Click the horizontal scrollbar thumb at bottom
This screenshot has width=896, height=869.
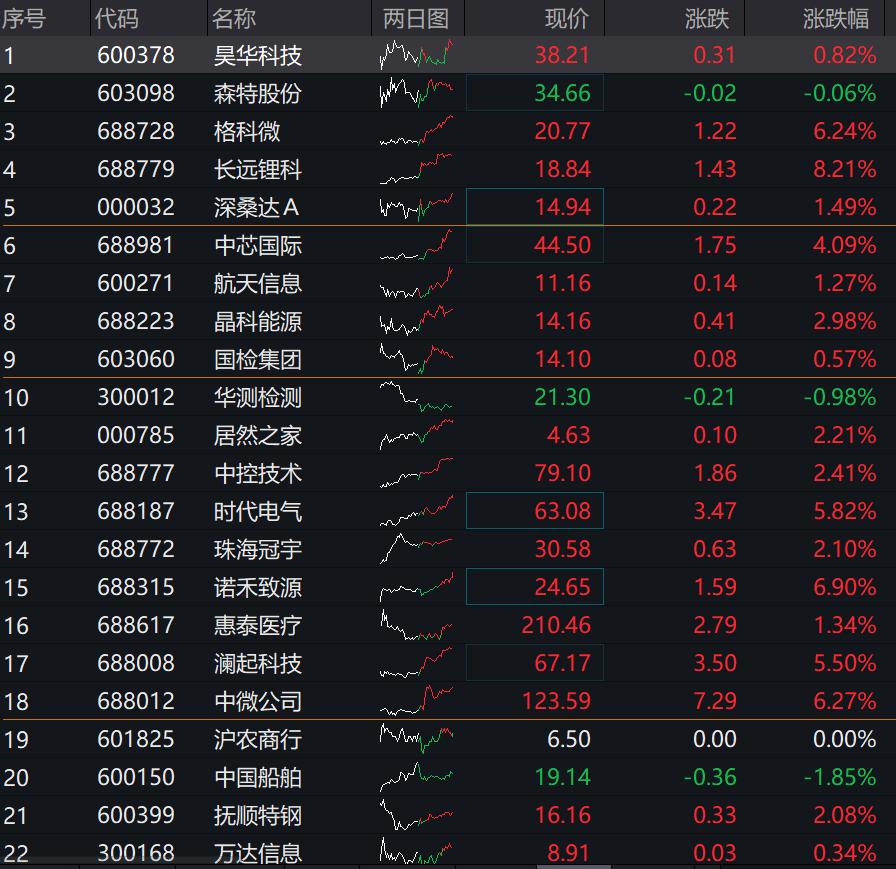click(574, 867)
